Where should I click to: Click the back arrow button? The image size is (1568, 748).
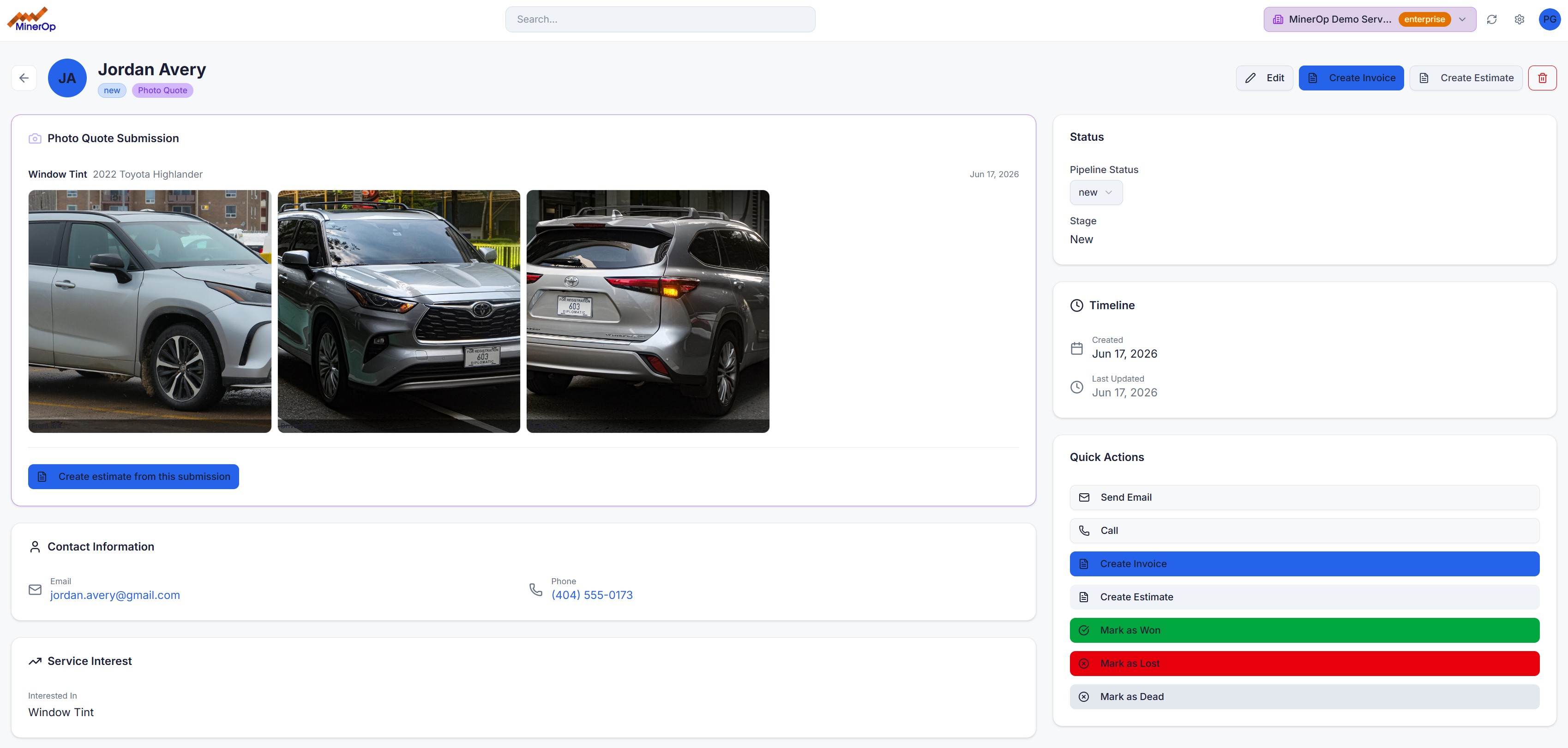[24, 78]
